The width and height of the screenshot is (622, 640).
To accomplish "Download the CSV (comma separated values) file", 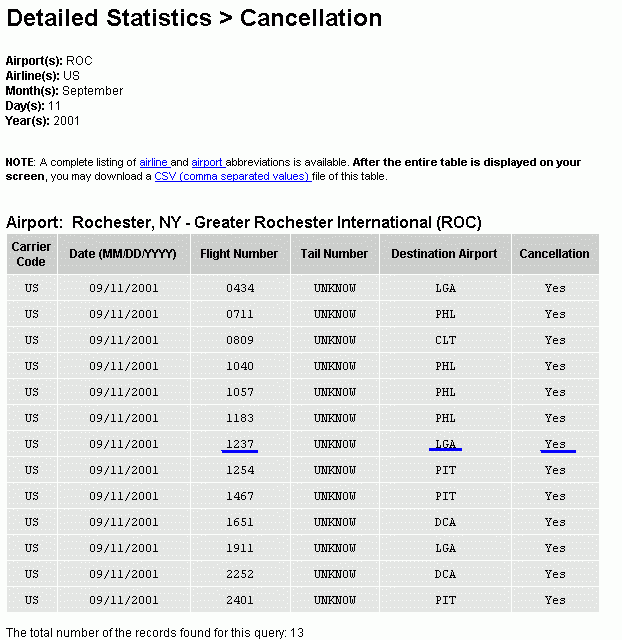I will click(233, 176).
